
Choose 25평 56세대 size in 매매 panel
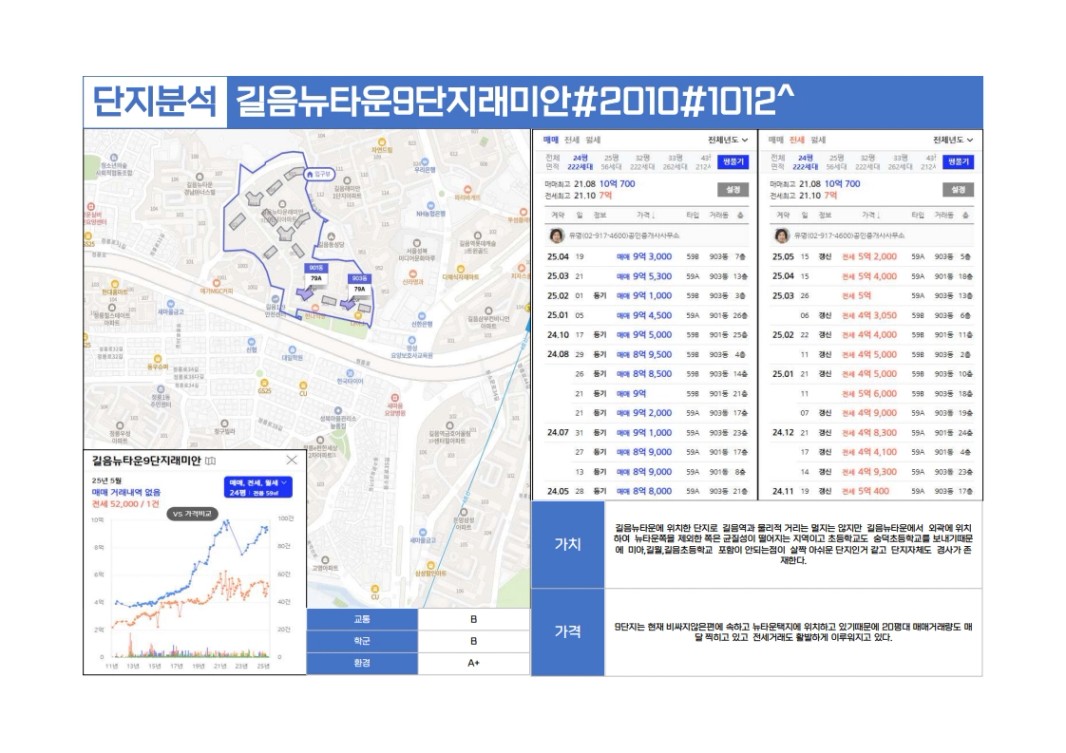(611, 162)
